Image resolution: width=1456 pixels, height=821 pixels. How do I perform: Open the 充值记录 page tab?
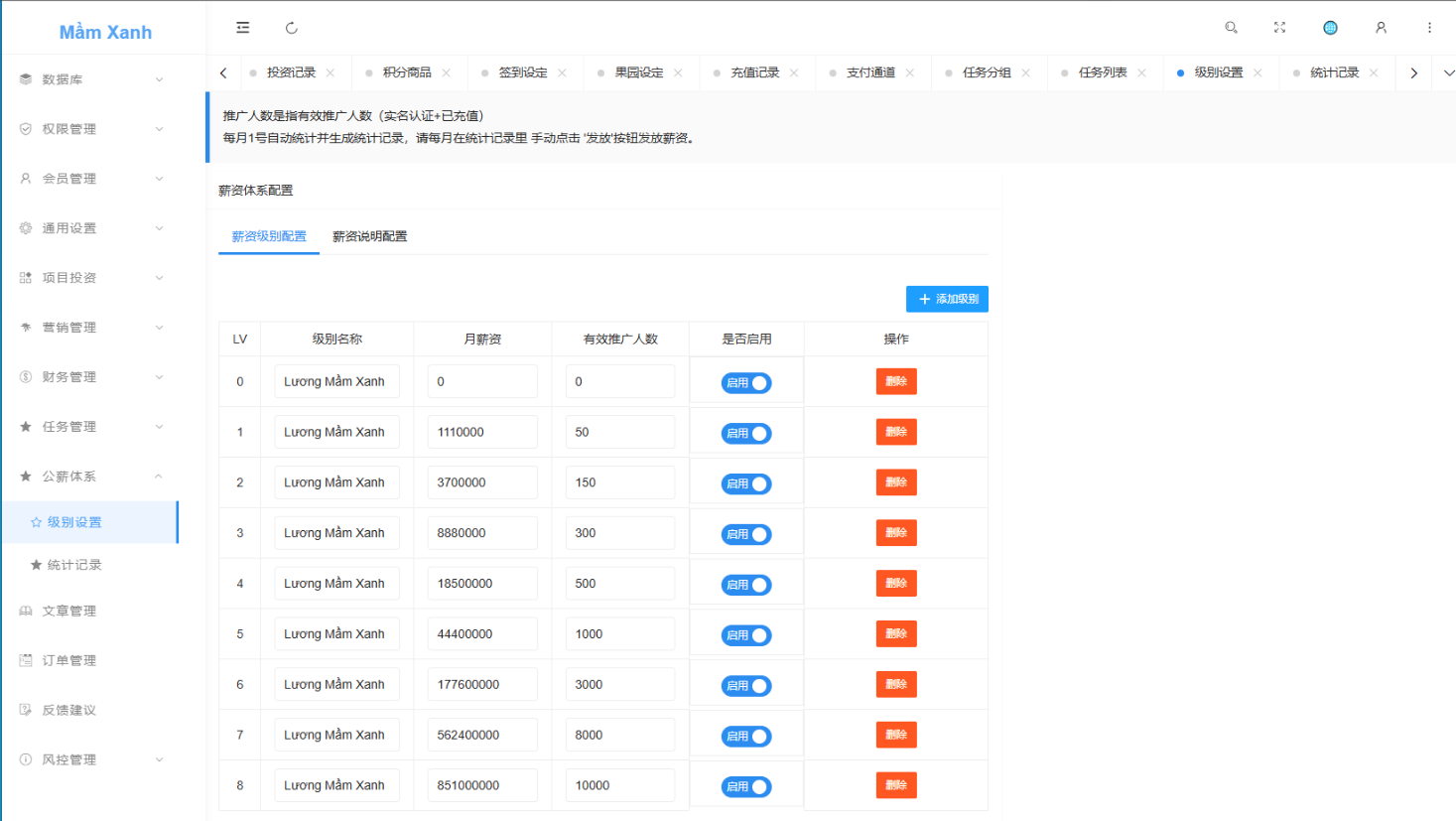[755, 72]
